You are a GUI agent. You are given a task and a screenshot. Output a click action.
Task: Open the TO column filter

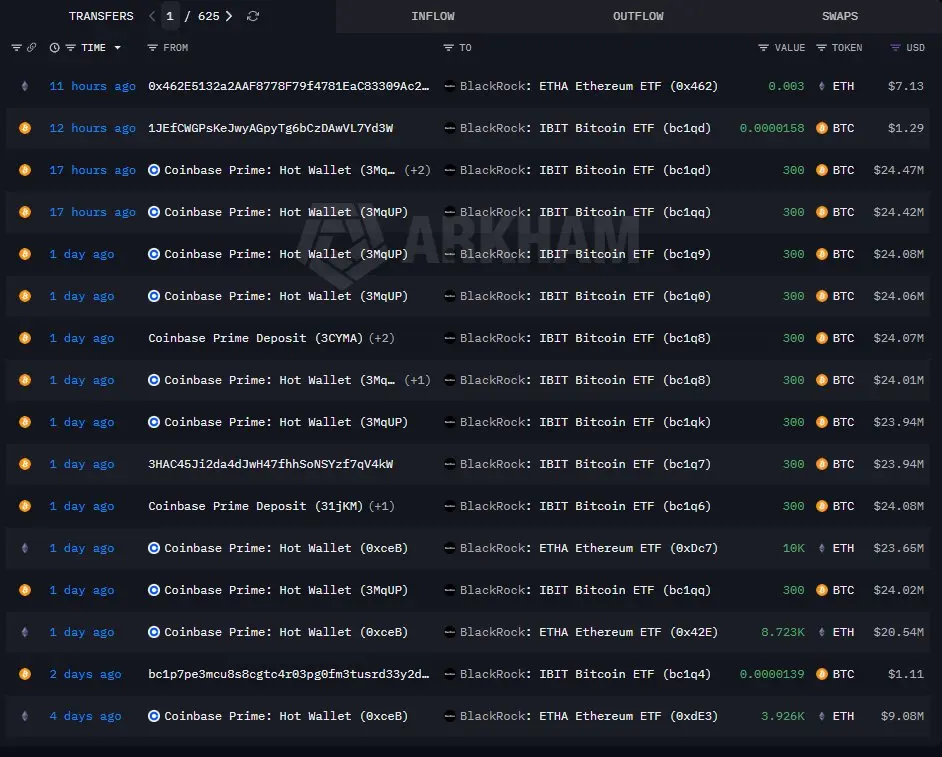(448, 47)
